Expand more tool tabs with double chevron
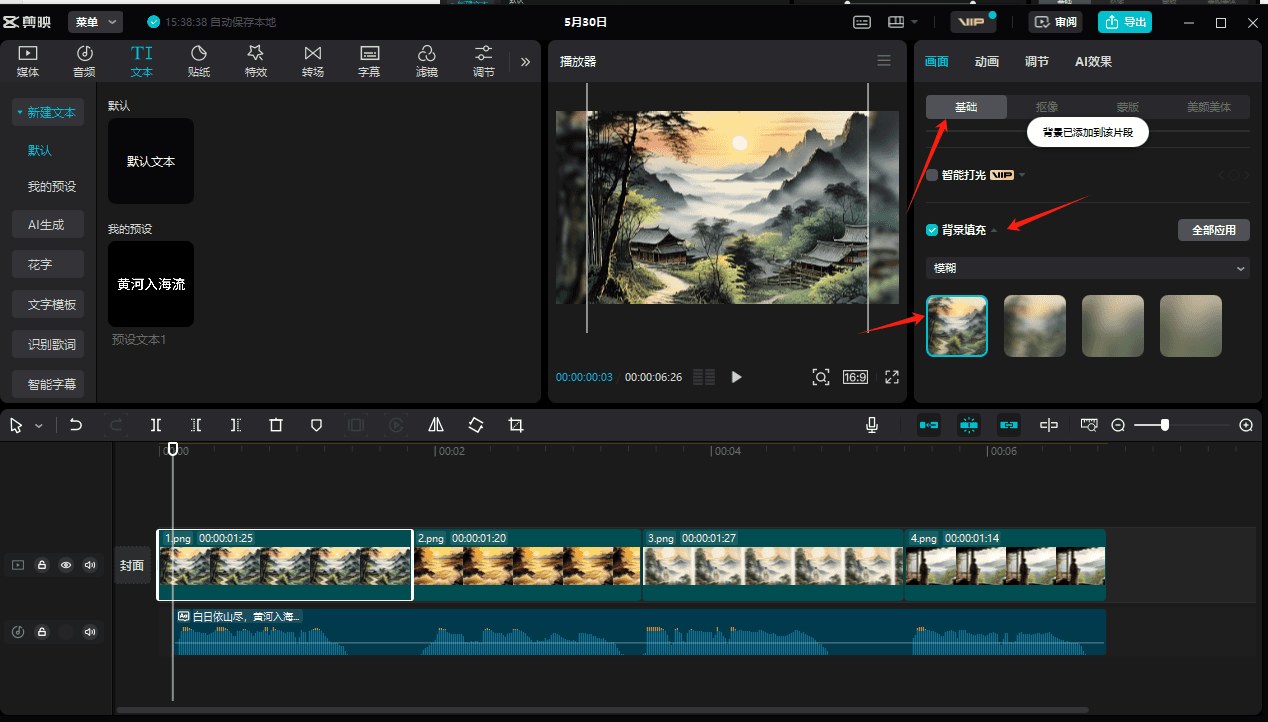1268x722 pixels. [x=525, y=62]
